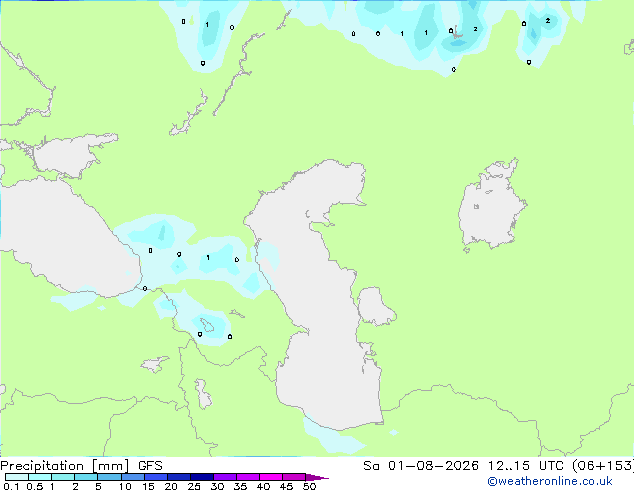Click the '50' legend value

pos(309,486)
